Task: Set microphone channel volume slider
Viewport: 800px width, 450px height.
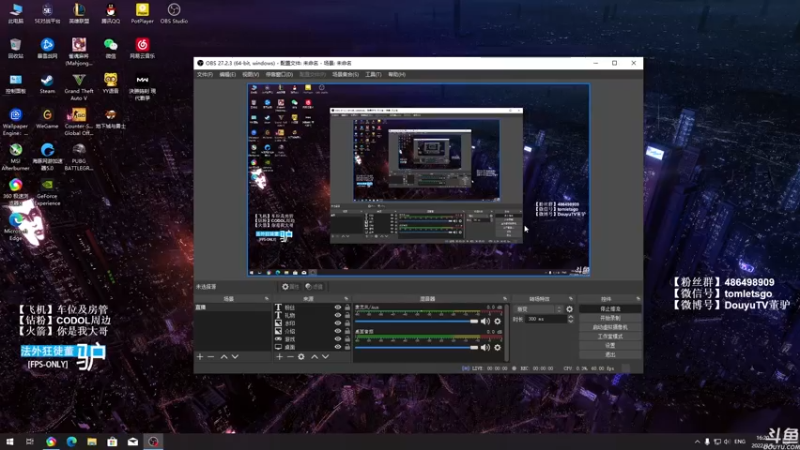Action: pos(416,321)
